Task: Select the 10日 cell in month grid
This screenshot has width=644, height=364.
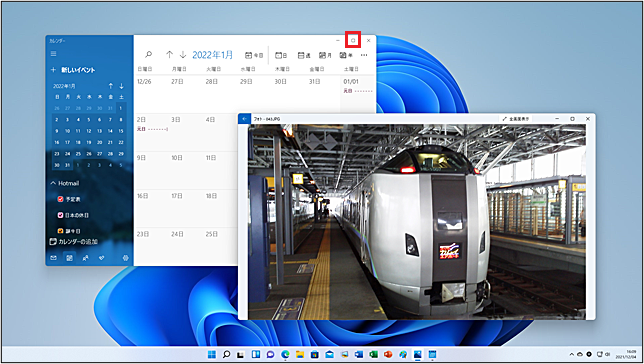Action: (x=186, y=170)
